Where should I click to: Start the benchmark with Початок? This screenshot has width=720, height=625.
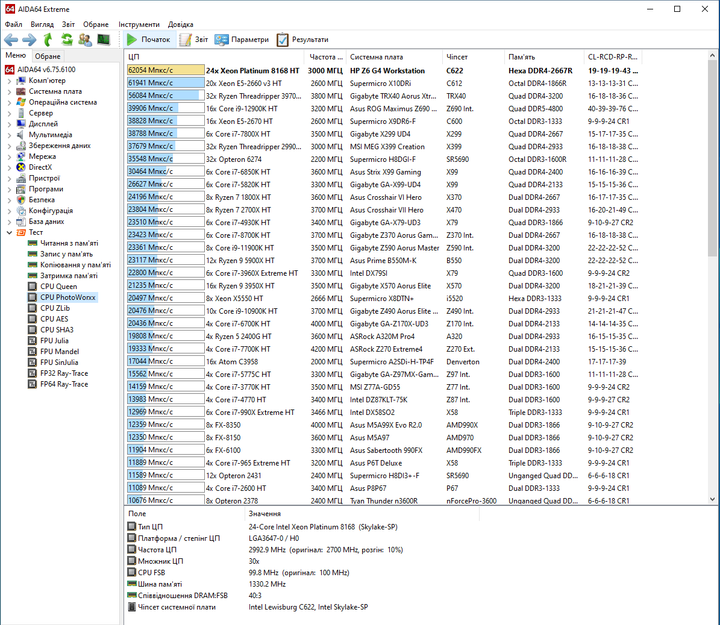pos(149,39)
